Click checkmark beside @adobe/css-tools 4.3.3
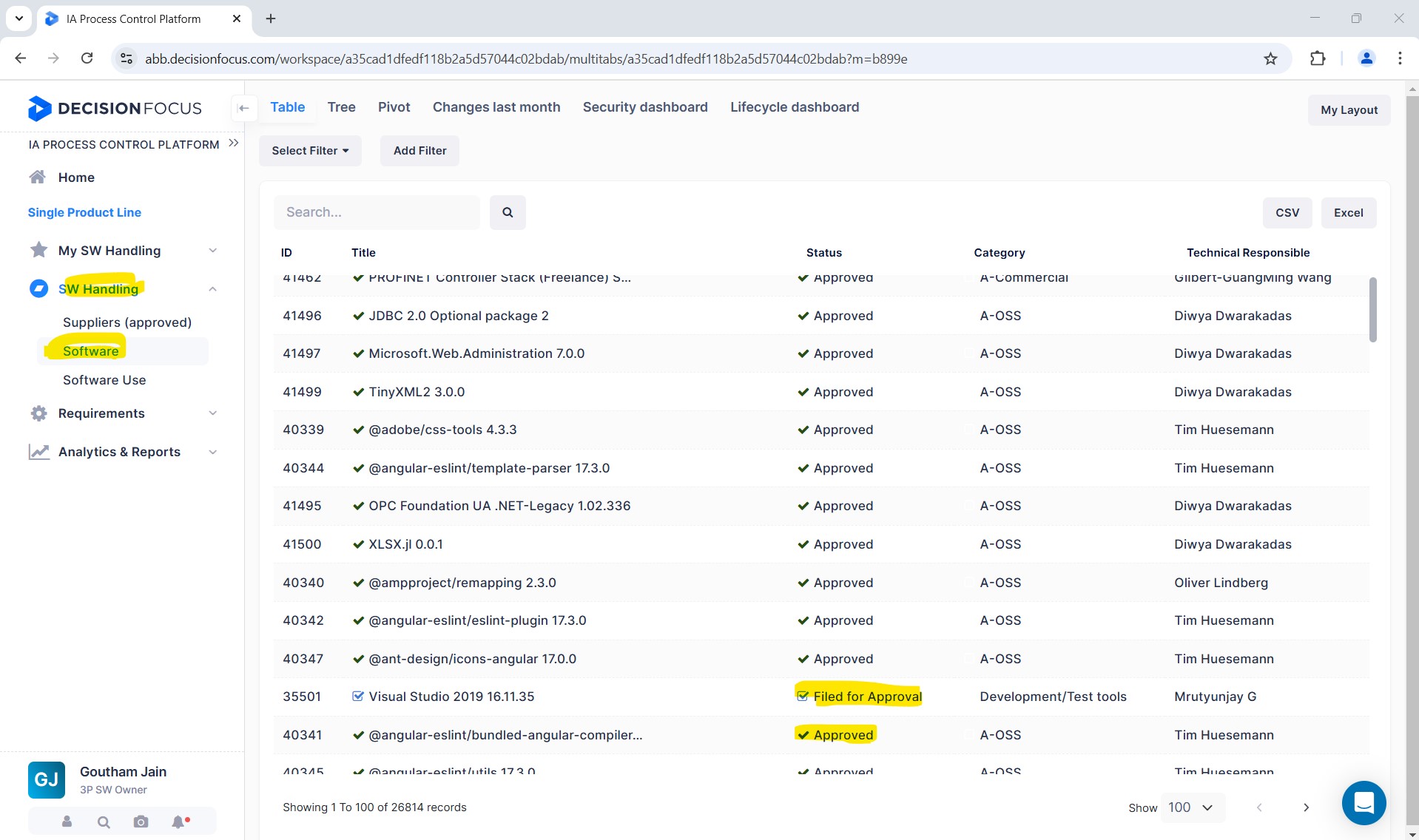Viewport: 1419px width, 840px height. (358, 430)
